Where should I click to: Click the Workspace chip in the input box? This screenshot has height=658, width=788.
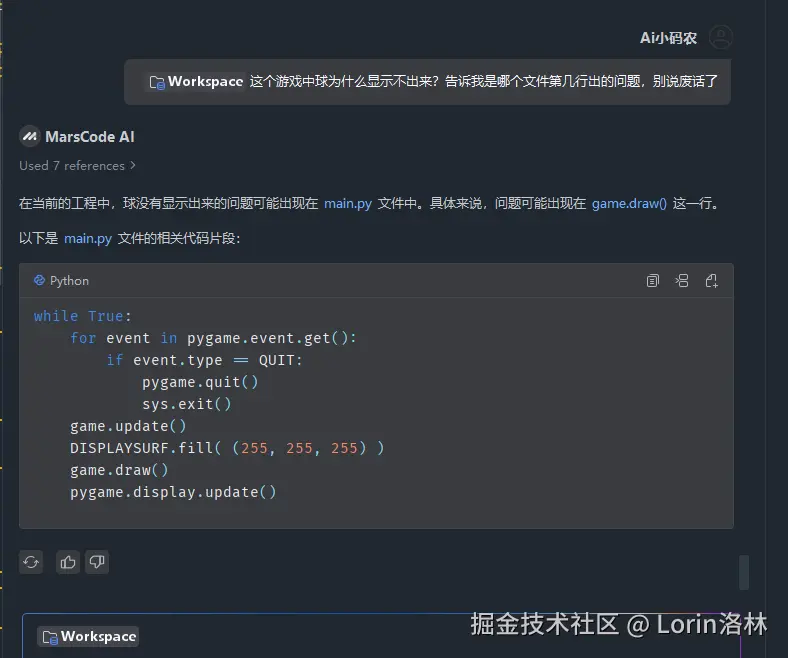point(88,636)
